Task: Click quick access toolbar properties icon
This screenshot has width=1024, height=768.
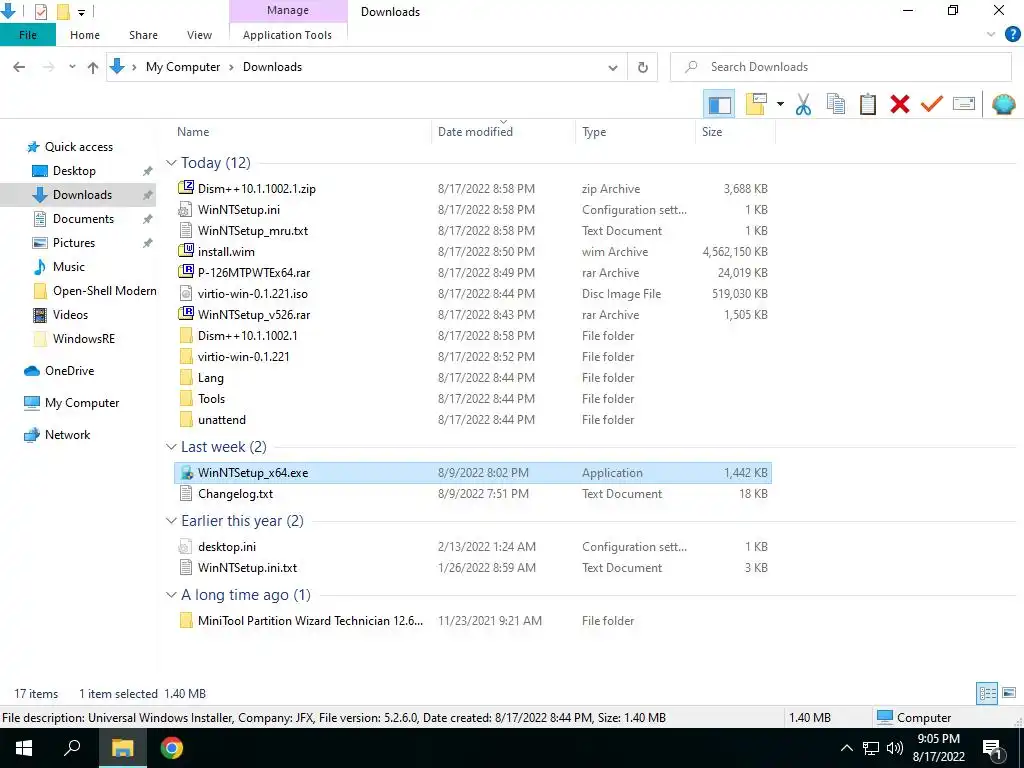Action: point(40,12)
